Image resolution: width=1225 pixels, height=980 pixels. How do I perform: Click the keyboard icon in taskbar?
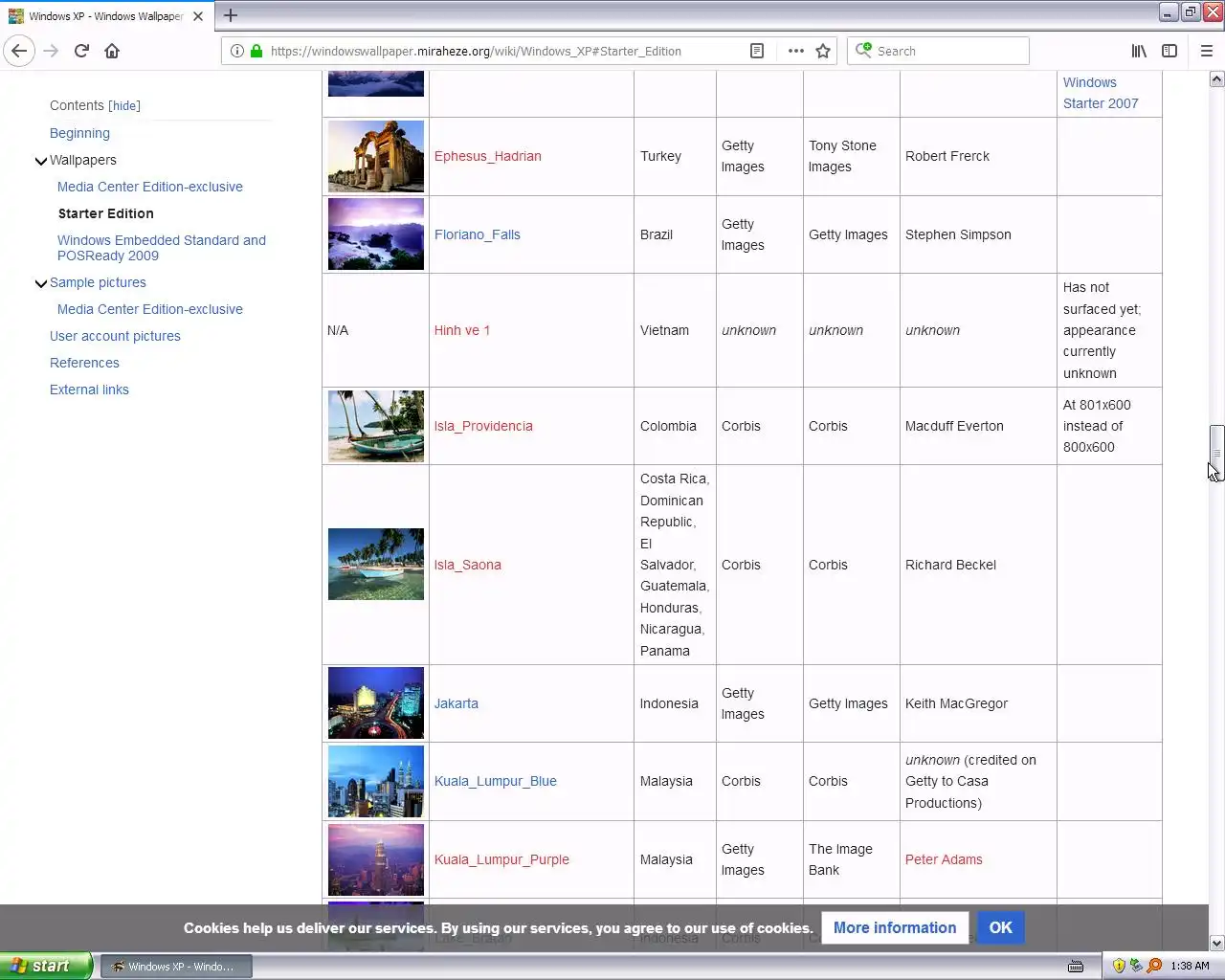tap(1076, 966)
